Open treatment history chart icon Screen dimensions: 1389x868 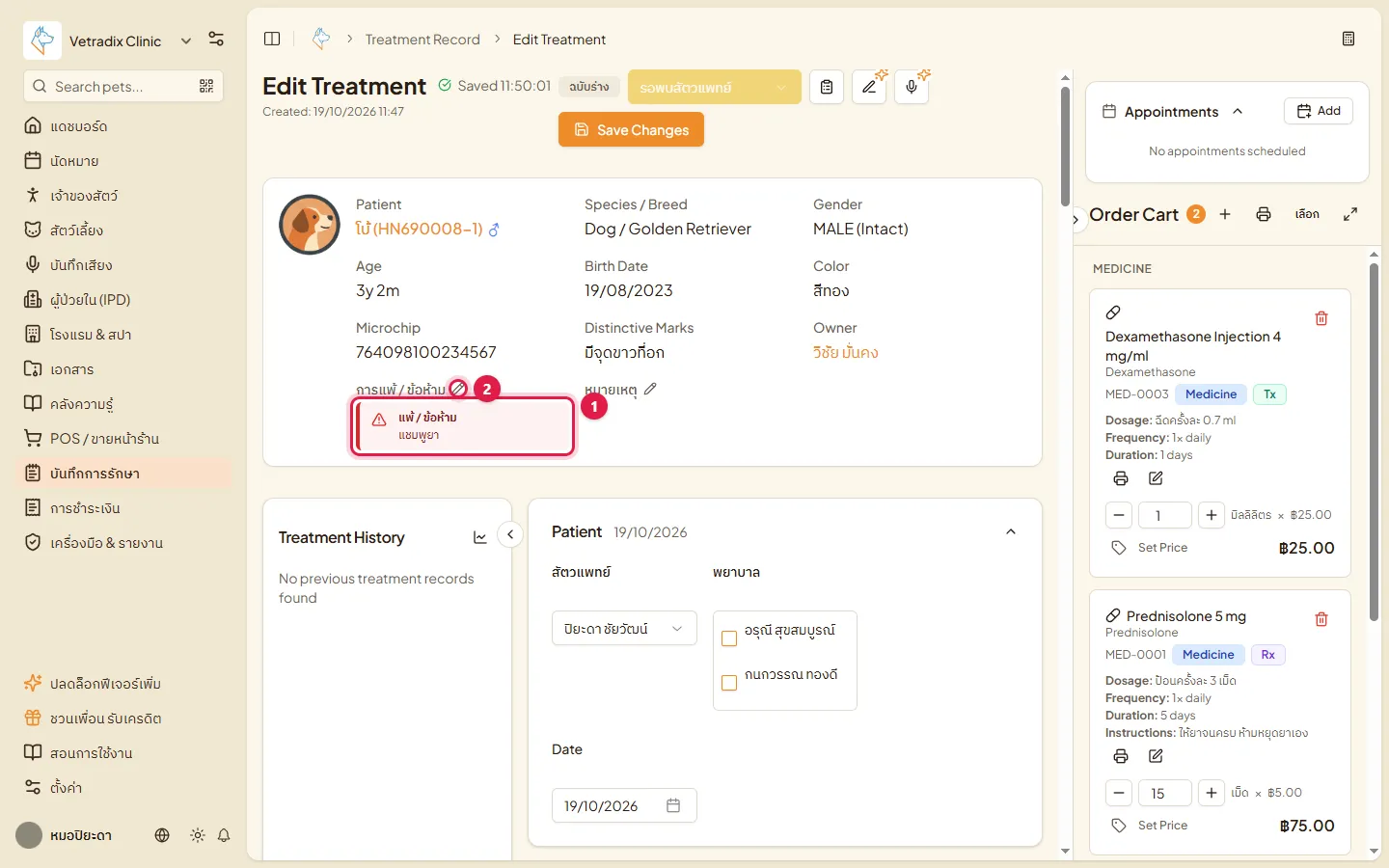click(x=480, y=537)
